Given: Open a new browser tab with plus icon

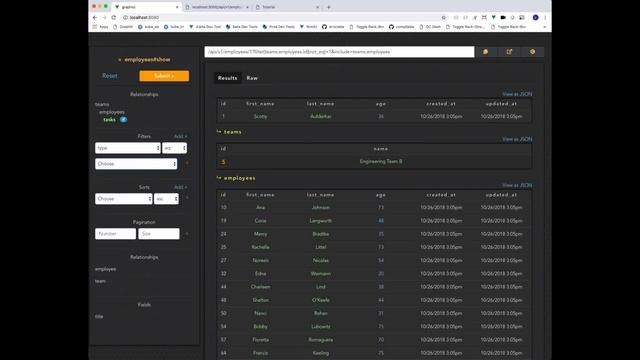Looking at the screenshot, I should pos(329,7).
